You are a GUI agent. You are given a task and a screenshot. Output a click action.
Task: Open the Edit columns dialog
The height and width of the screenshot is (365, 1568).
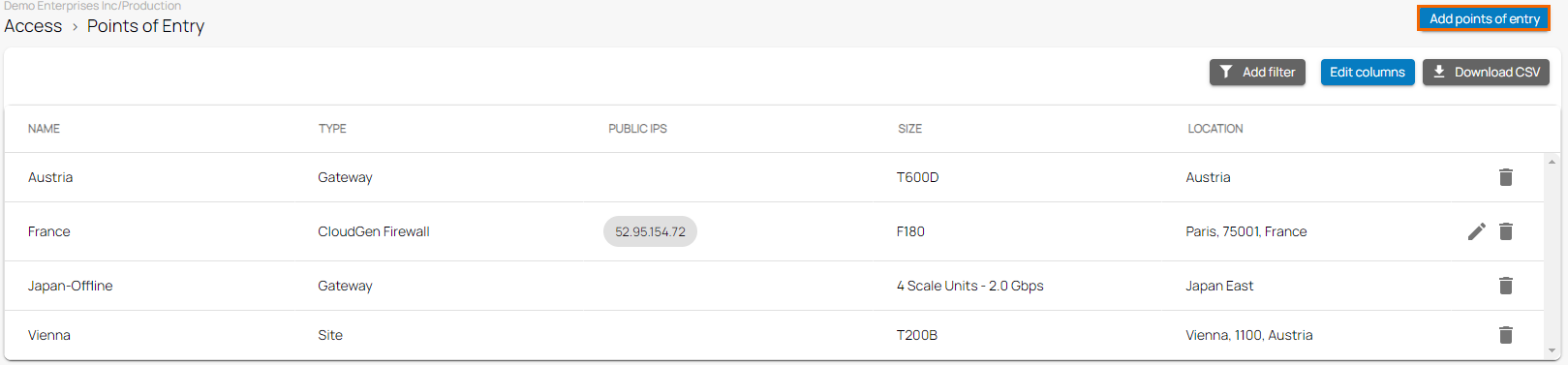(1368, 72)
